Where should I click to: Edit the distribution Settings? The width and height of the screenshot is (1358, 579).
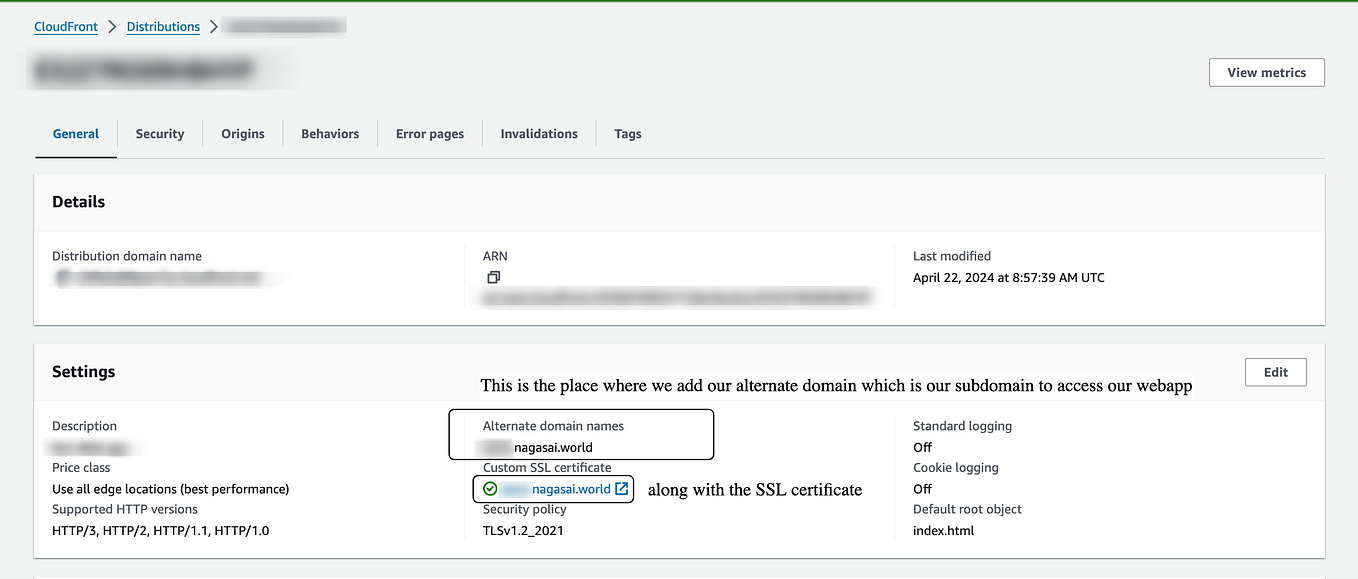(1275, 372)
